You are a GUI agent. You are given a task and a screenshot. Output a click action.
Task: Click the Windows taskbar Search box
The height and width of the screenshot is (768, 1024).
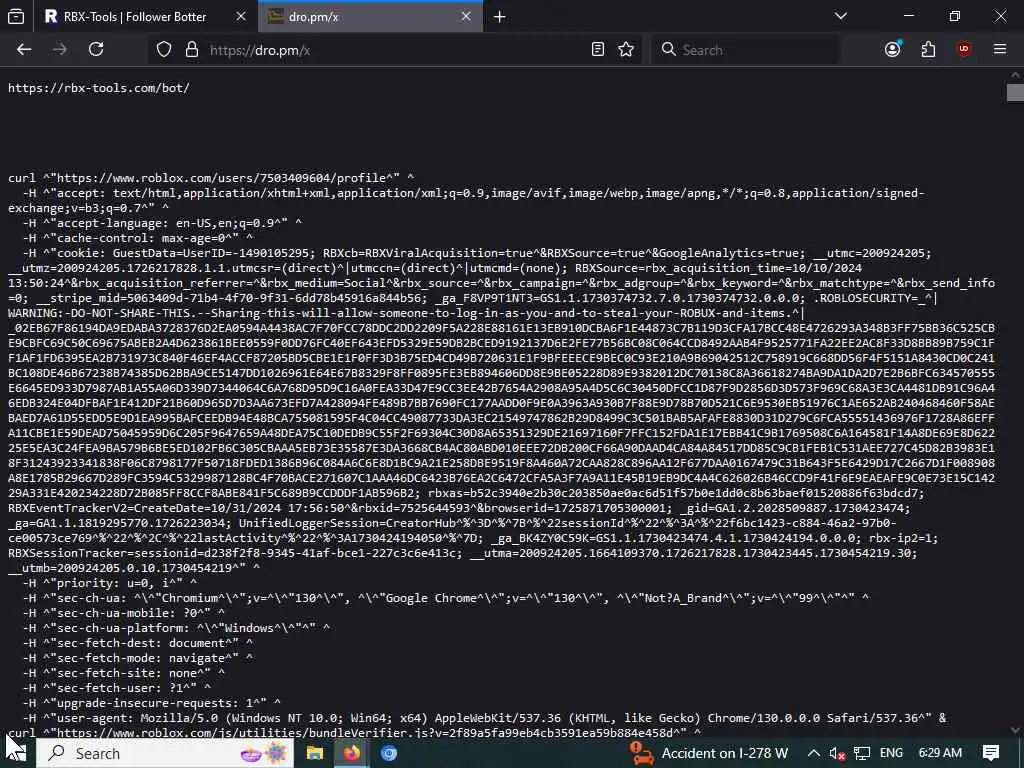165,754
